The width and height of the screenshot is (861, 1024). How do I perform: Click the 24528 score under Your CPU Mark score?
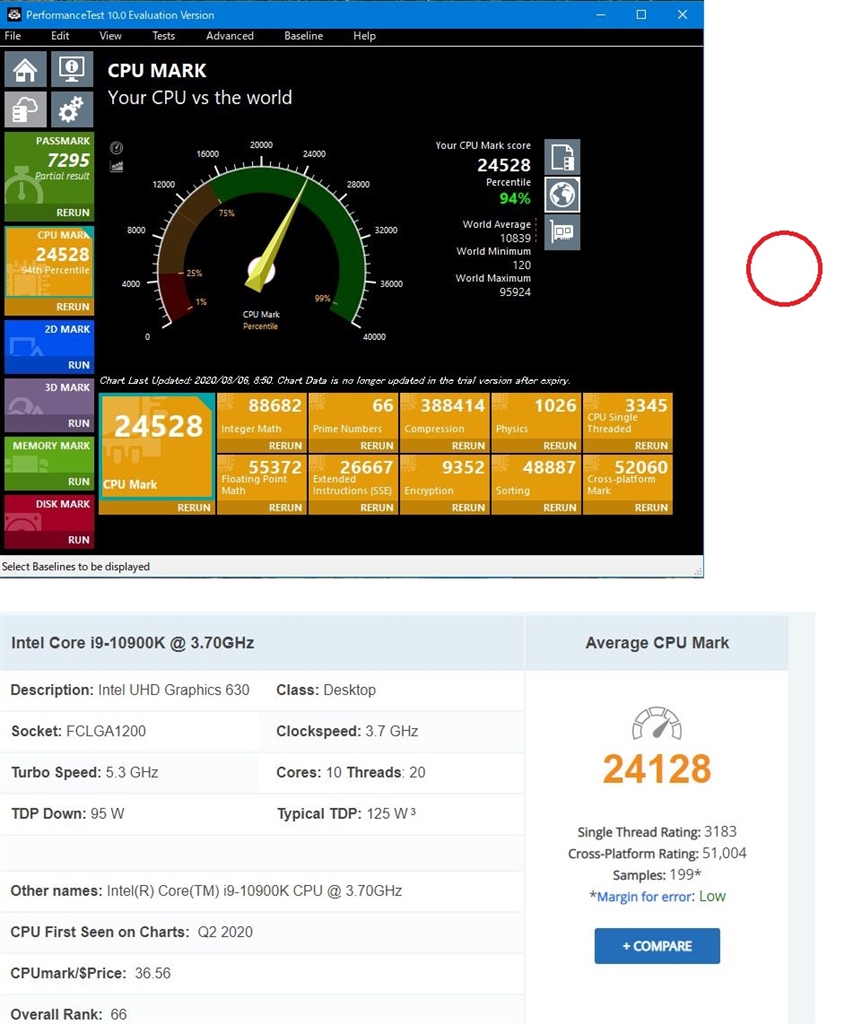(x=504, y=165)
